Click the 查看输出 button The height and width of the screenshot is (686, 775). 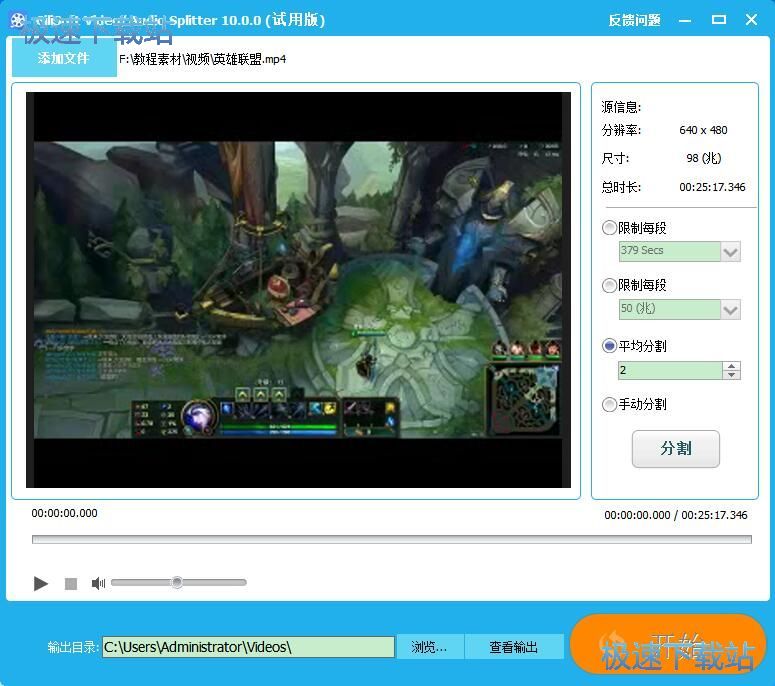point(514,647)
